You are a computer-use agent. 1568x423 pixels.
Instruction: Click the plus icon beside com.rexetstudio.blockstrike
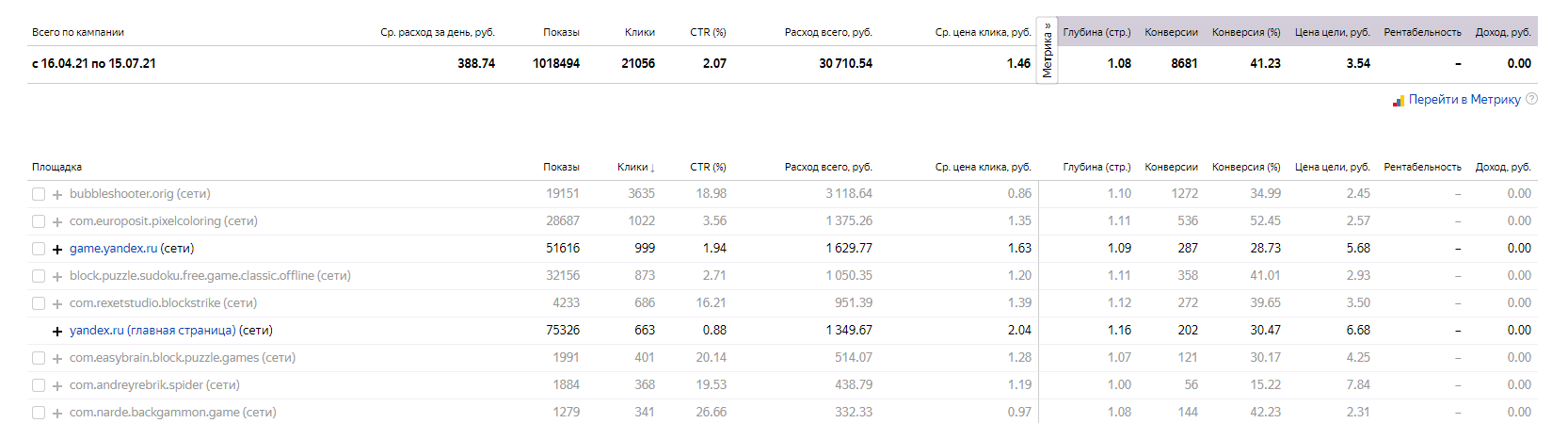pos(57,304)
